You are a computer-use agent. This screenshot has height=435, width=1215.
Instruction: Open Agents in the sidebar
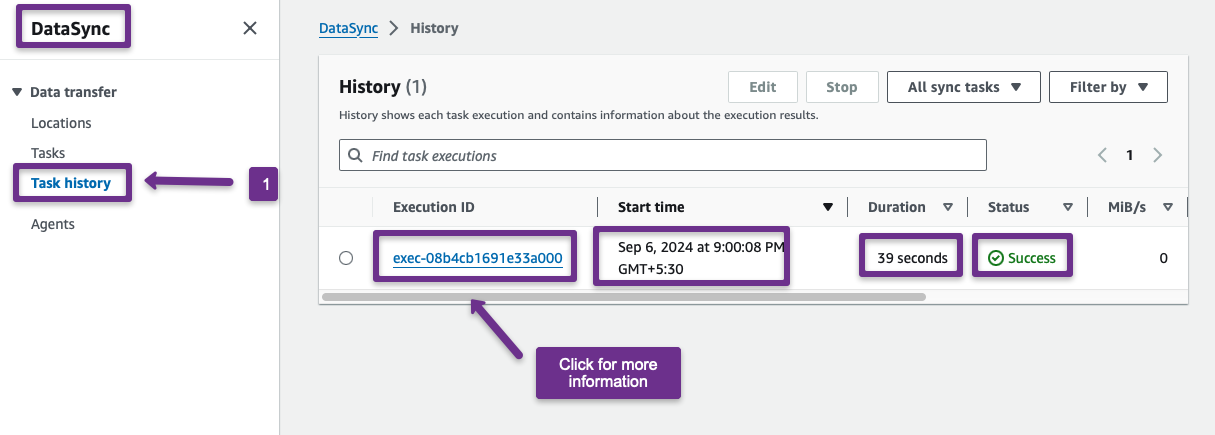pos(53,224)
